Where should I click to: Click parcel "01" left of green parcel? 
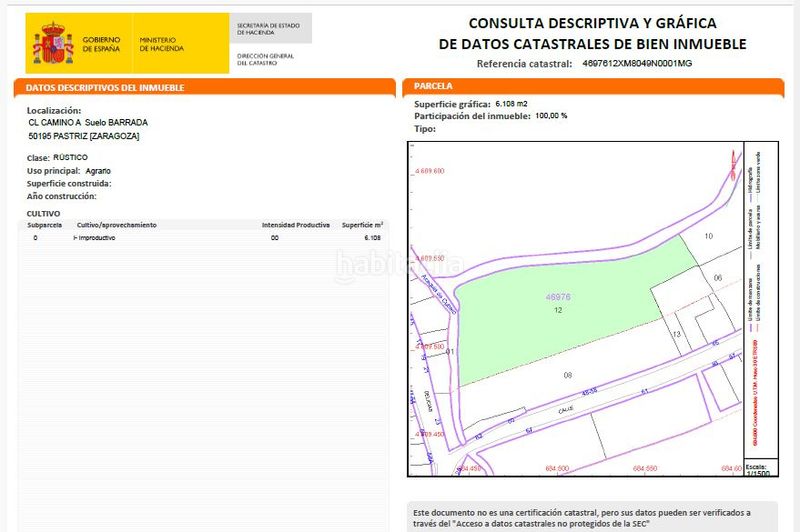(449, 351)
